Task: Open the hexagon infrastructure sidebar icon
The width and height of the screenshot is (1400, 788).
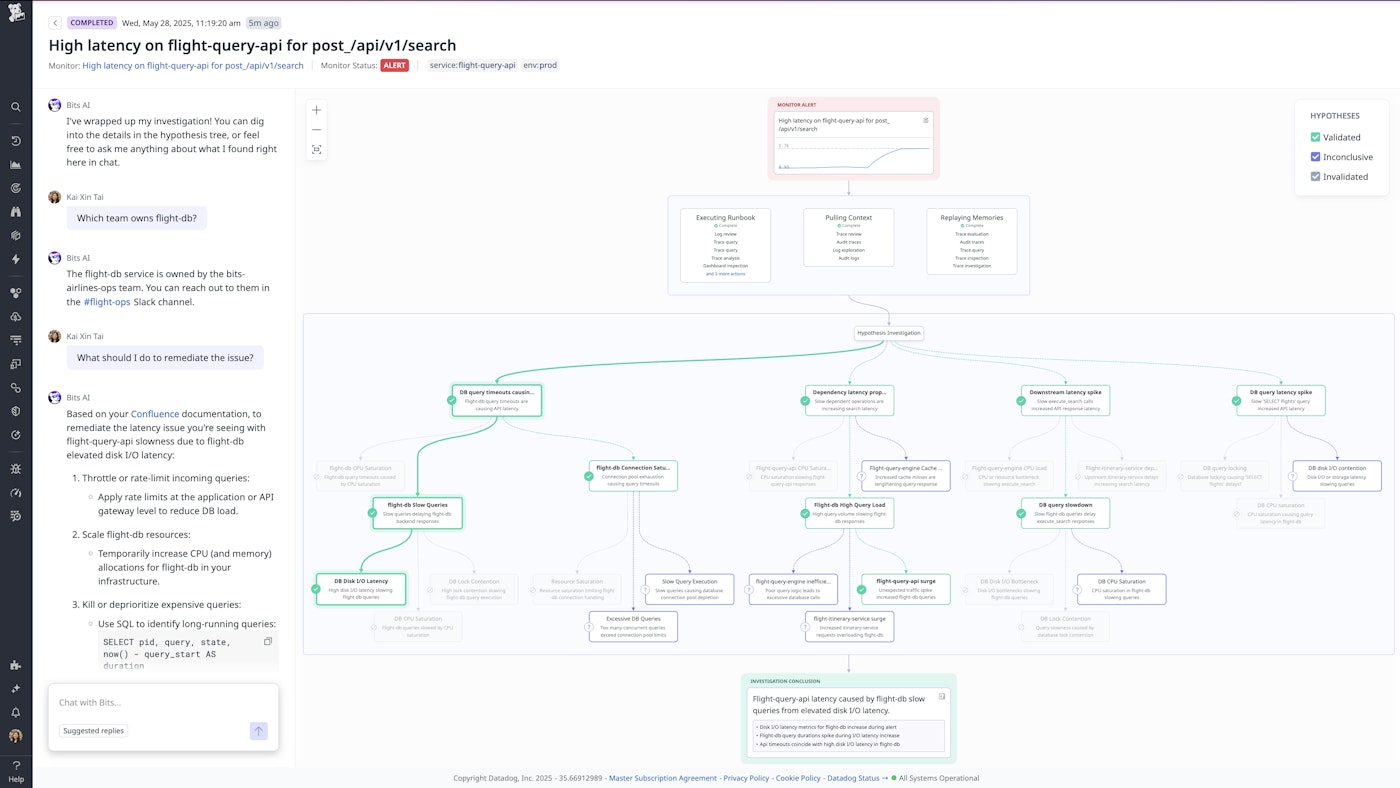Action: click(16, 236)
